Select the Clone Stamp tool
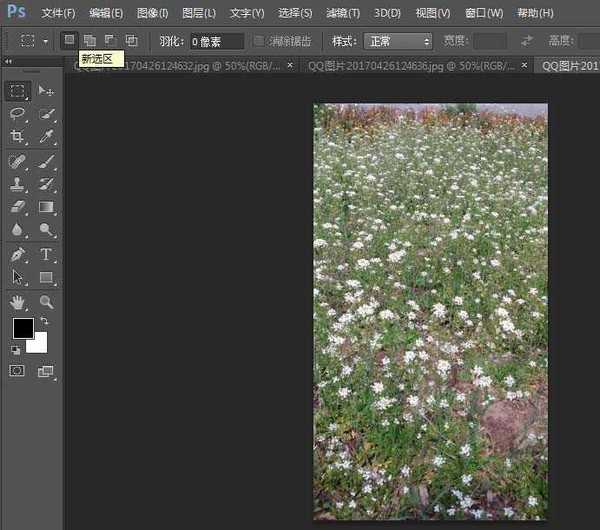 click(x=17, y=184)
